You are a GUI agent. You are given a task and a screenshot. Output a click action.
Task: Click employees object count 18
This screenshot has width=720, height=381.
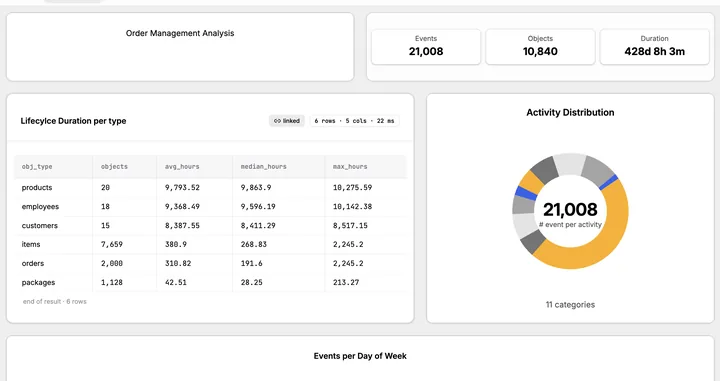point(105,207)
